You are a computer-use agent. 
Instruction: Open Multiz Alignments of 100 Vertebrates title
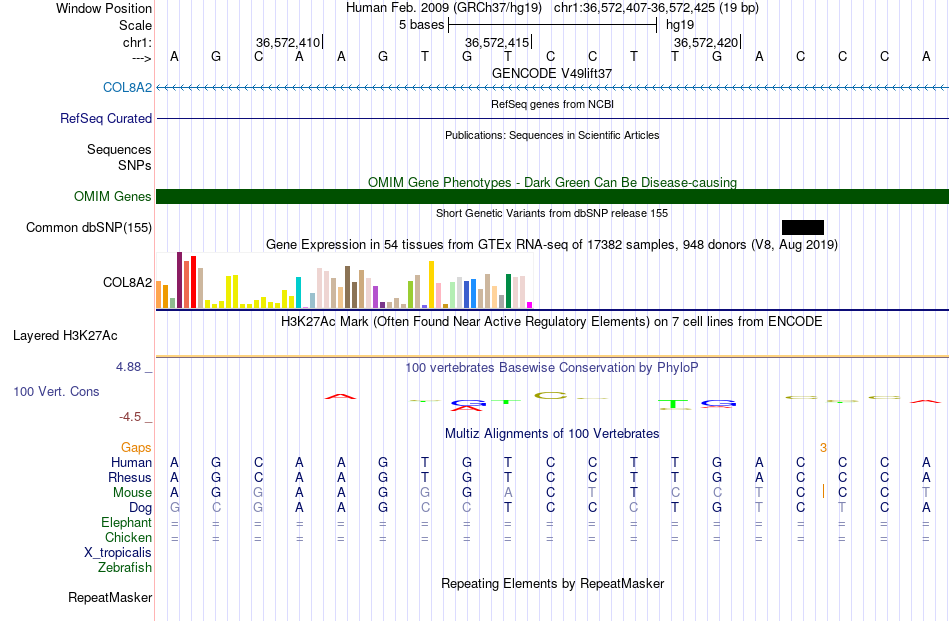[552, 433]
